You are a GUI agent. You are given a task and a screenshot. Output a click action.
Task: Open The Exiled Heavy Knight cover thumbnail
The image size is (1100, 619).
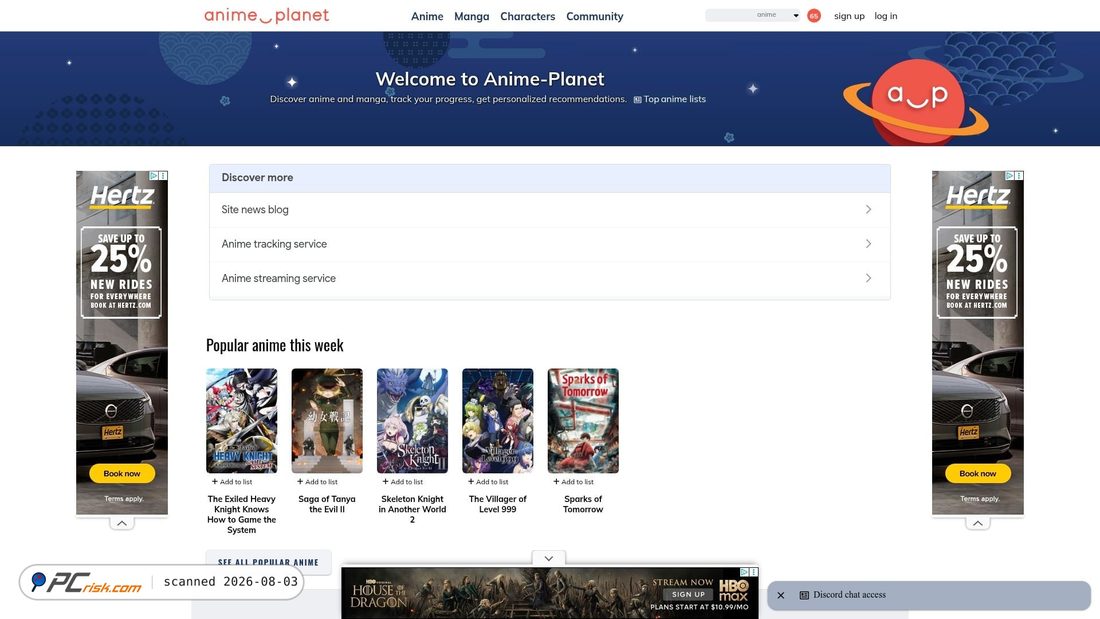tap(241, 420)
